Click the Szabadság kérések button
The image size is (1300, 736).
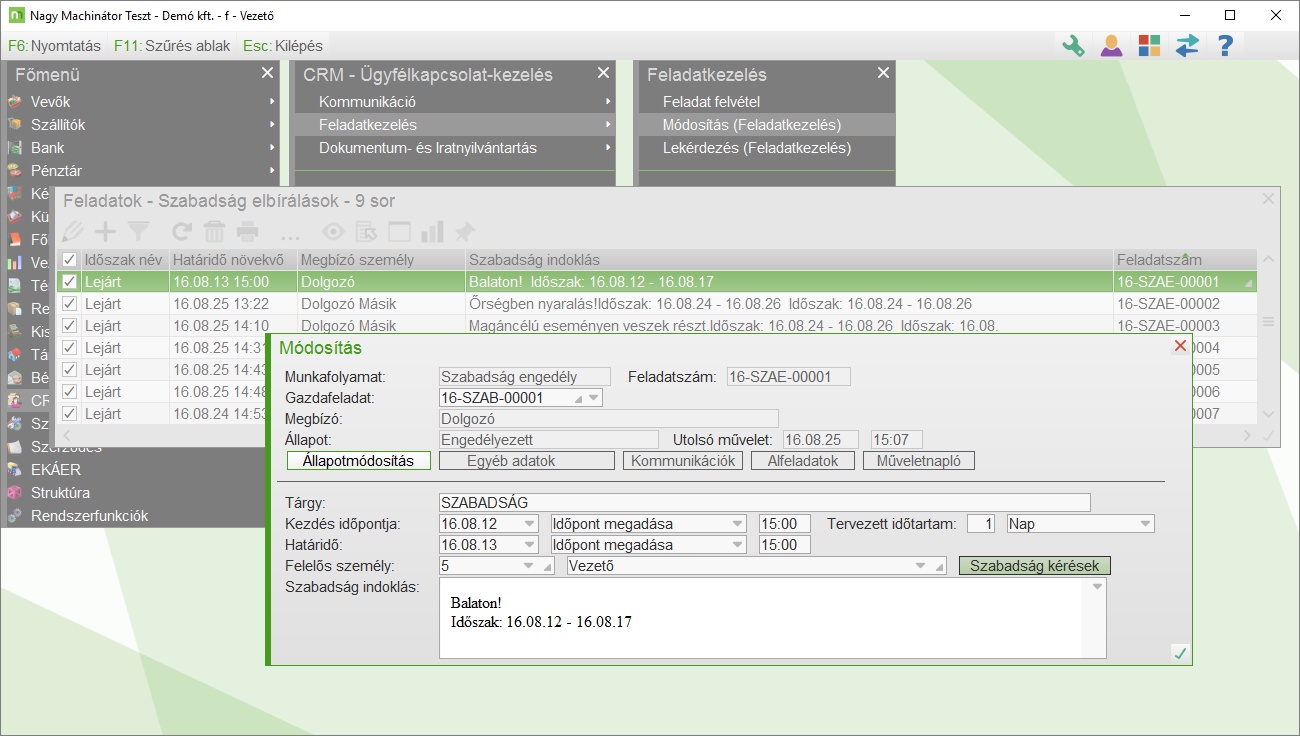tap(1034, 566)
